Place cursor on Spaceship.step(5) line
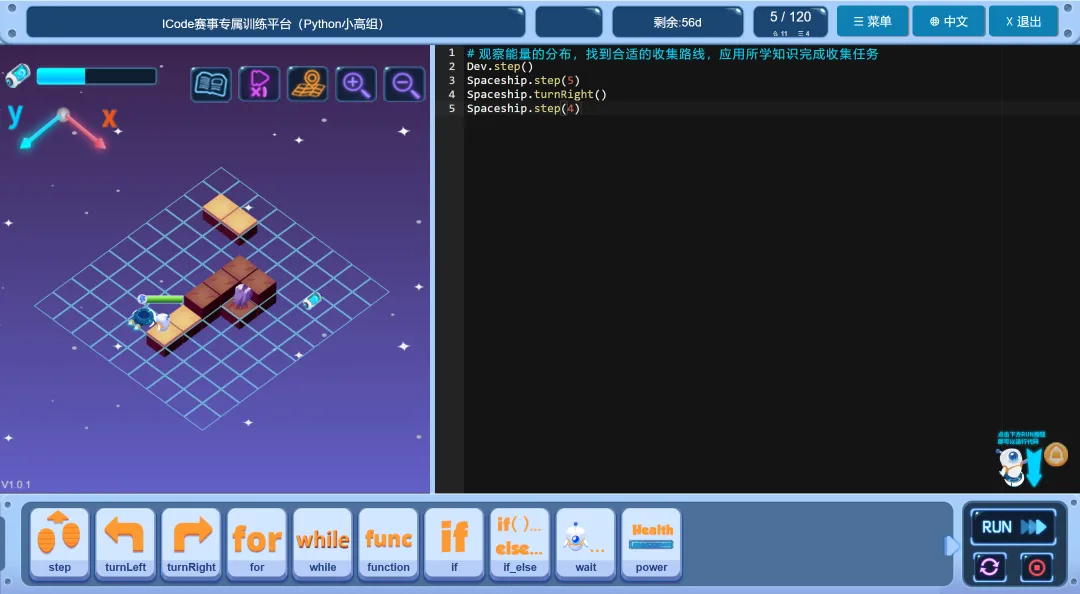The image size is (1080, 594). click(x=523, y=81)
